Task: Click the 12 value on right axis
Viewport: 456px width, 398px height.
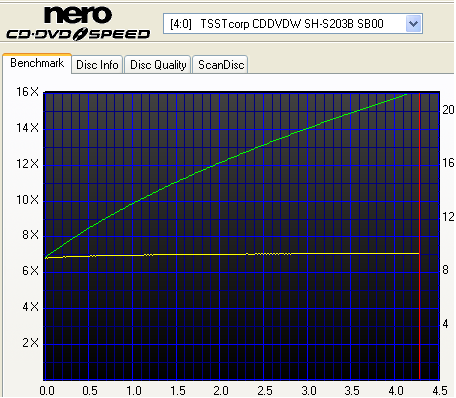Action: (448, 217)
